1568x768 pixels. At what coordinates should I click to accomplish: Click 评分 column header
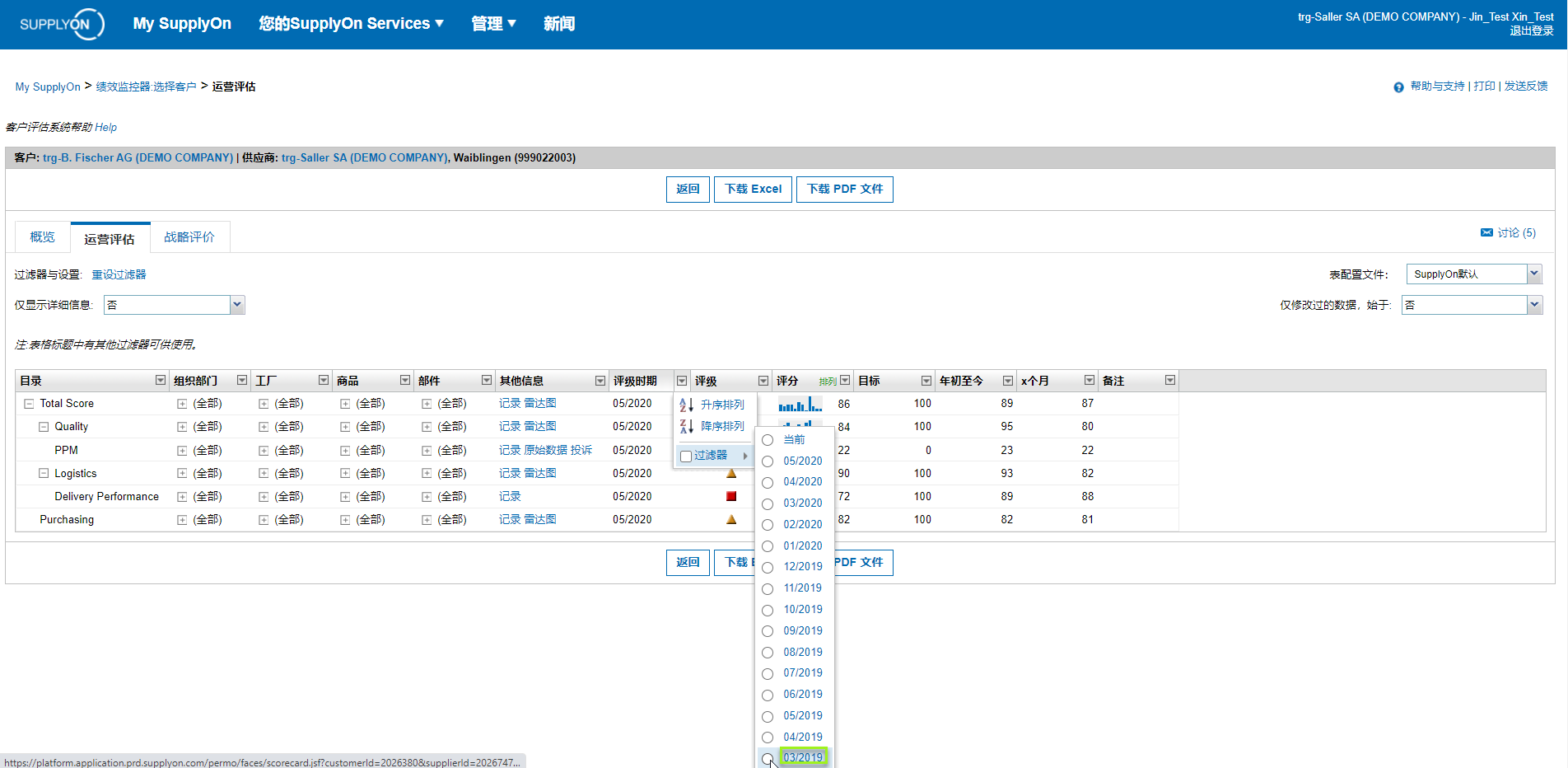point(787,381)
